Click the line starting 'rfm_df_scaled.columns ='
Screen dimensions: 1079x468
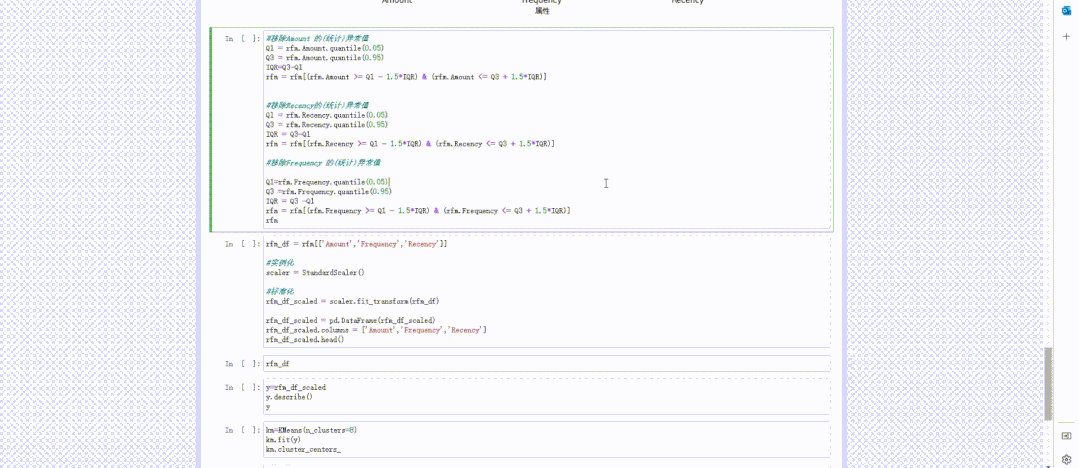point(376,330)
